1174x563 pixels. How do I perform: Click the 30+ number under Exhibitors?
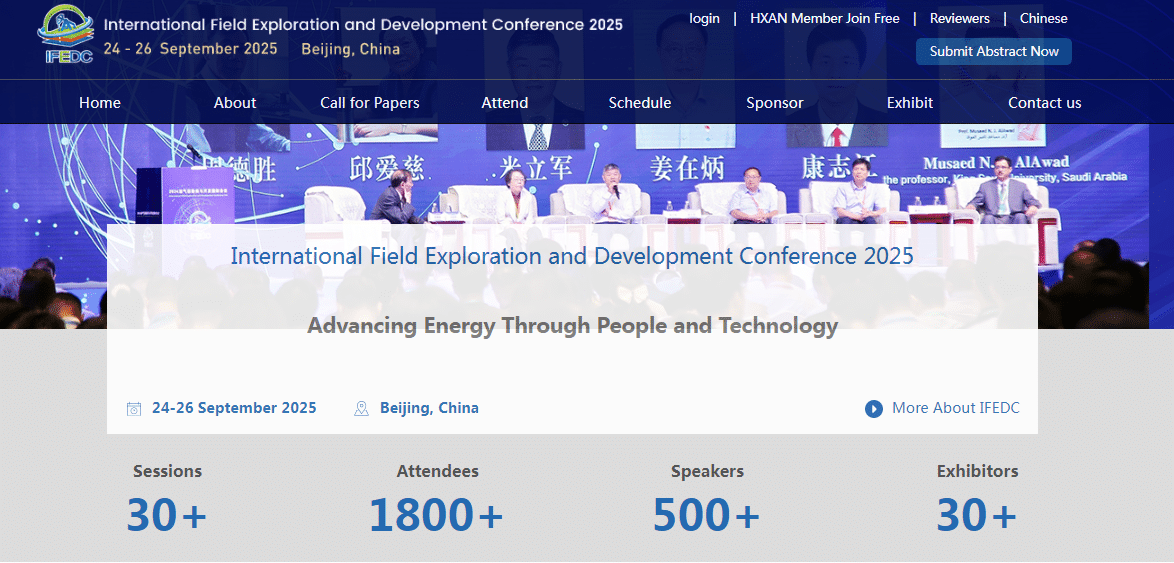pyautogui.click(x=977, y=515)
